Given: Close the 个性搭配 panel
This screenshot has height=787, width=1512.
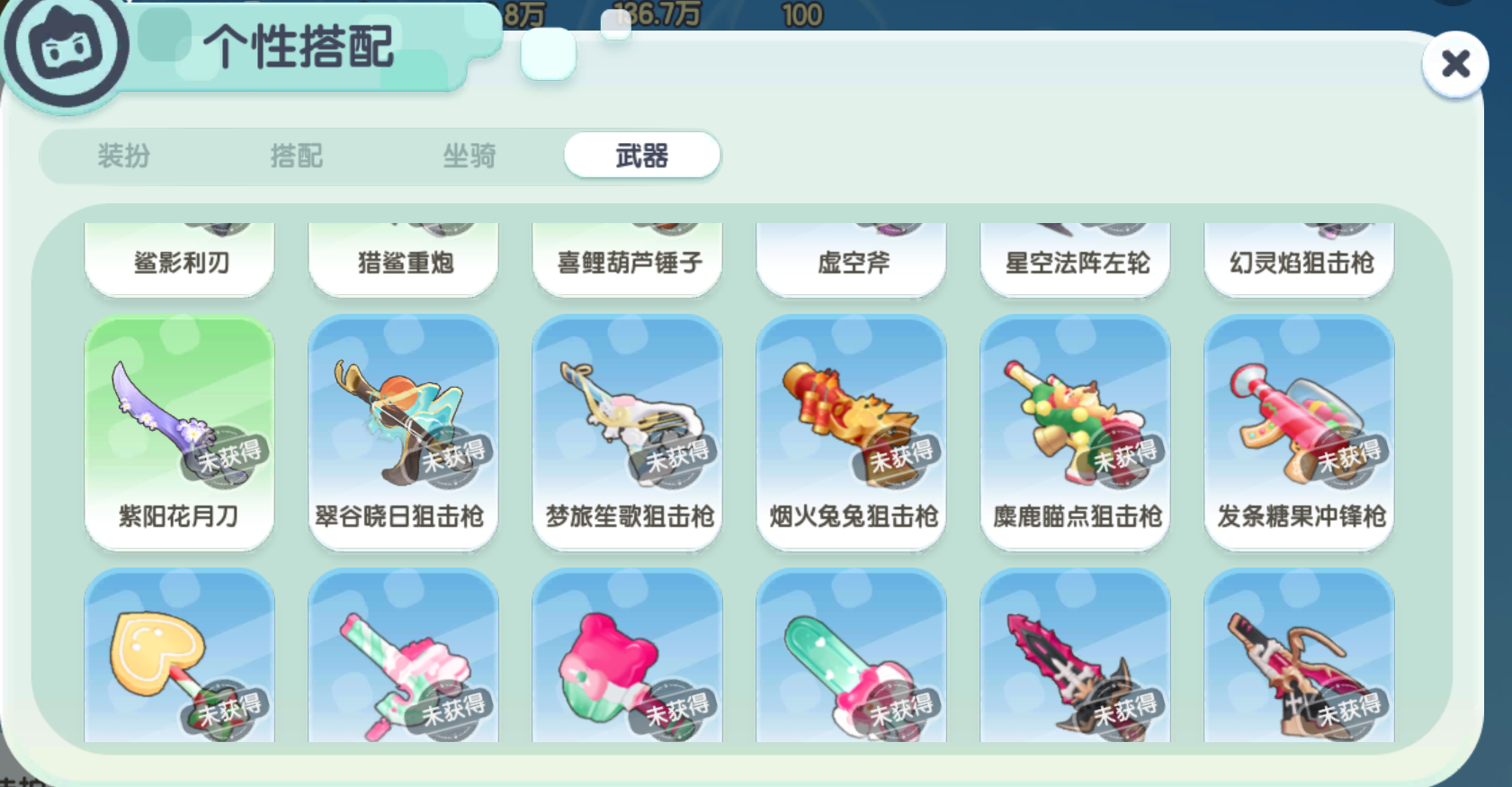Looking at the screenshot, I should point(1454,64).
